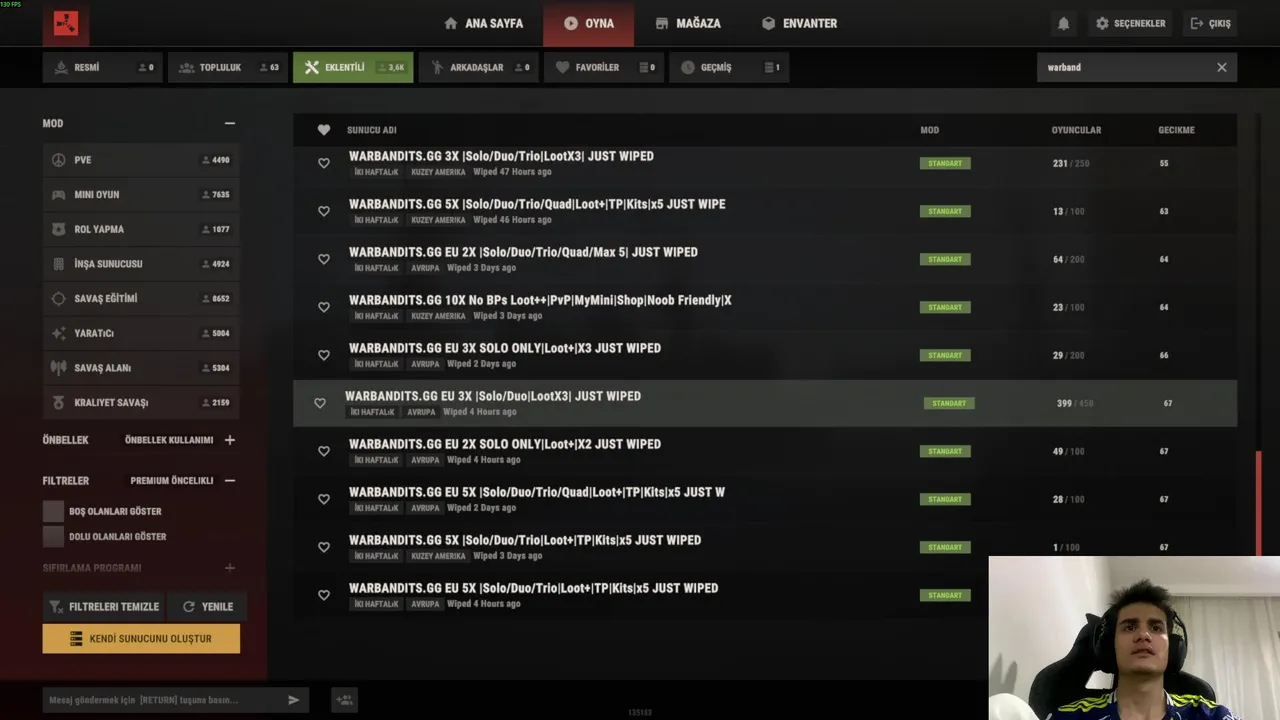Screen dimensions: 1280x720
Task: Favorite the EU 5X Quad JUST W server
Action: point(324,499)
